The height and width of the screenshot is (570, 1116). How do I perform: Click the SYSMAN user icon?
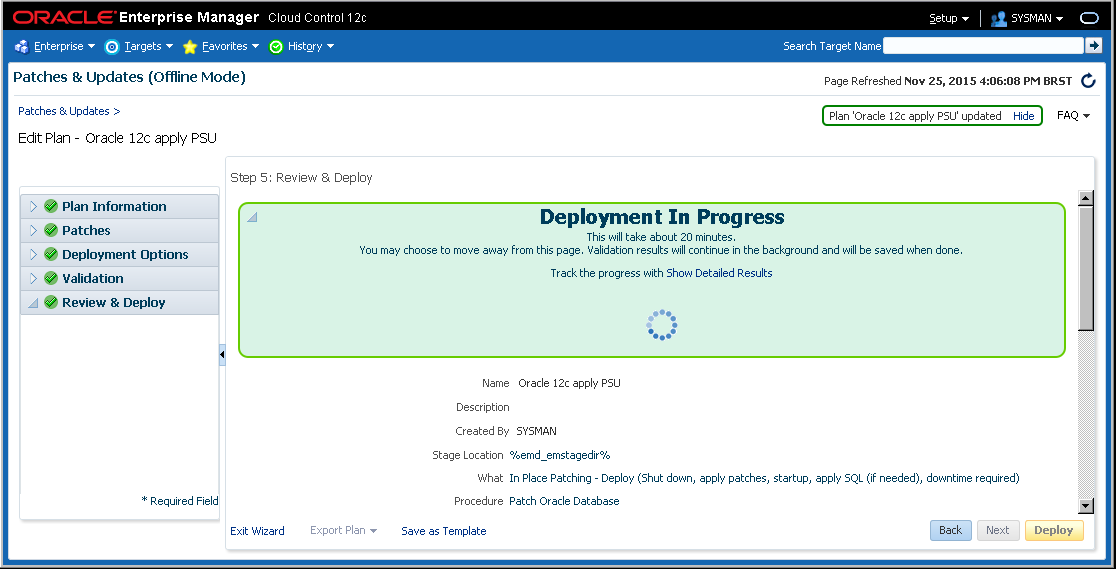998,19
